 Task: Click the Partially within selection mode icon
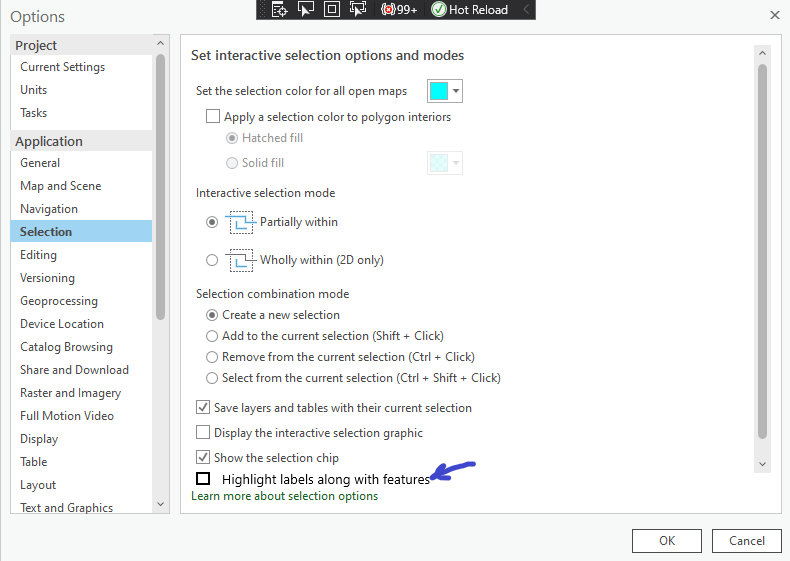241,222
